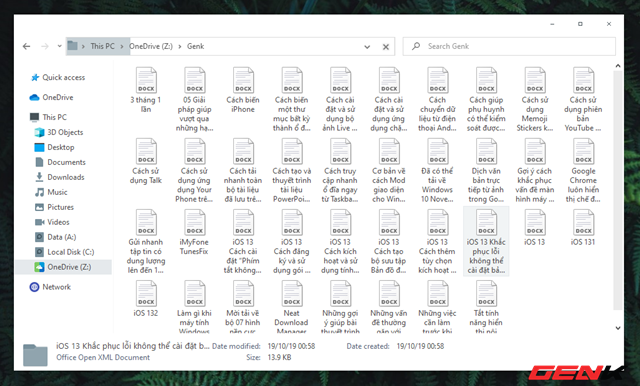Open Quick access in navigation pane
This screenshot has height=386, width=640.
58,78
